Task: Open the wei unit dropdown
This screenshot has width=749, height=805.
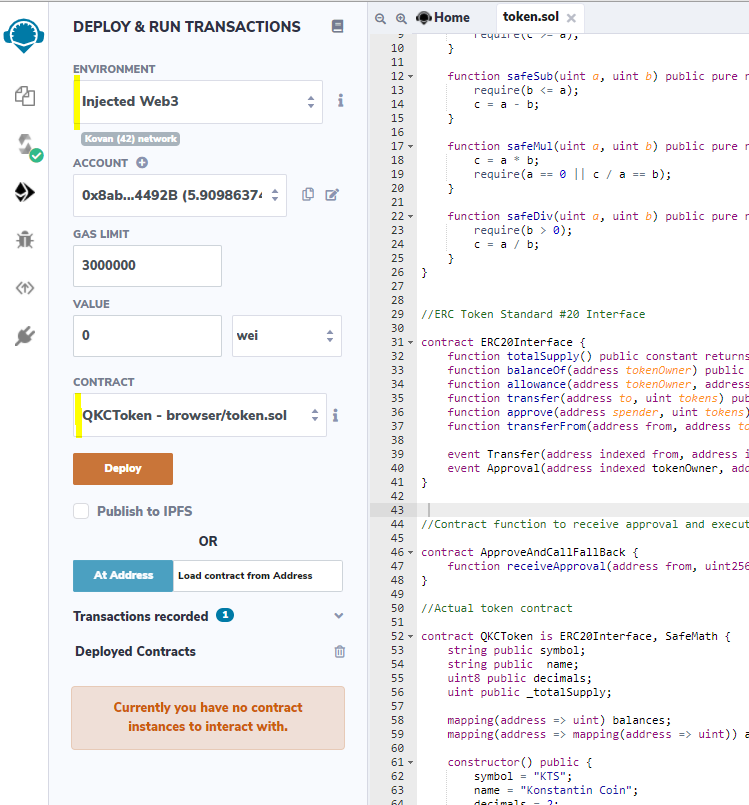Action: 286,336
